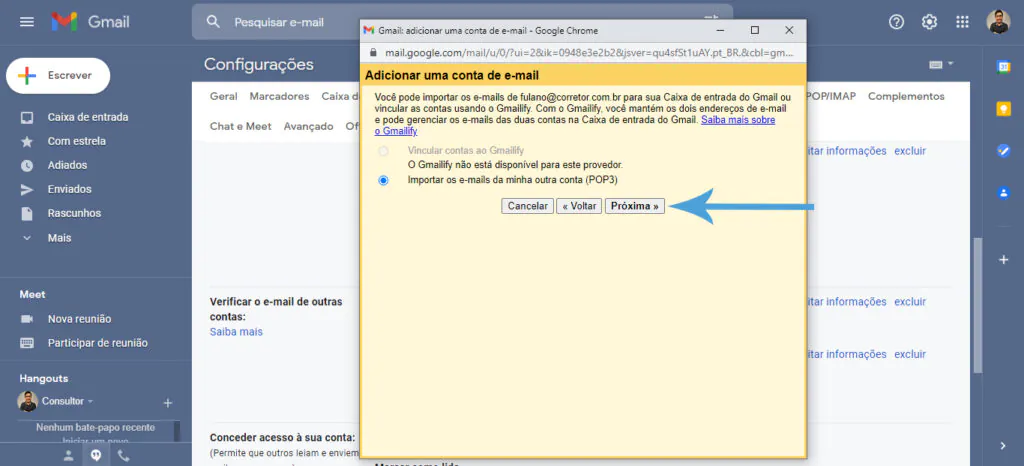Image resolution: width=1024 pixels, height=466 pixels.
Task: Open the Gmail main menu hamburger icon
Action: coord(27,22)
